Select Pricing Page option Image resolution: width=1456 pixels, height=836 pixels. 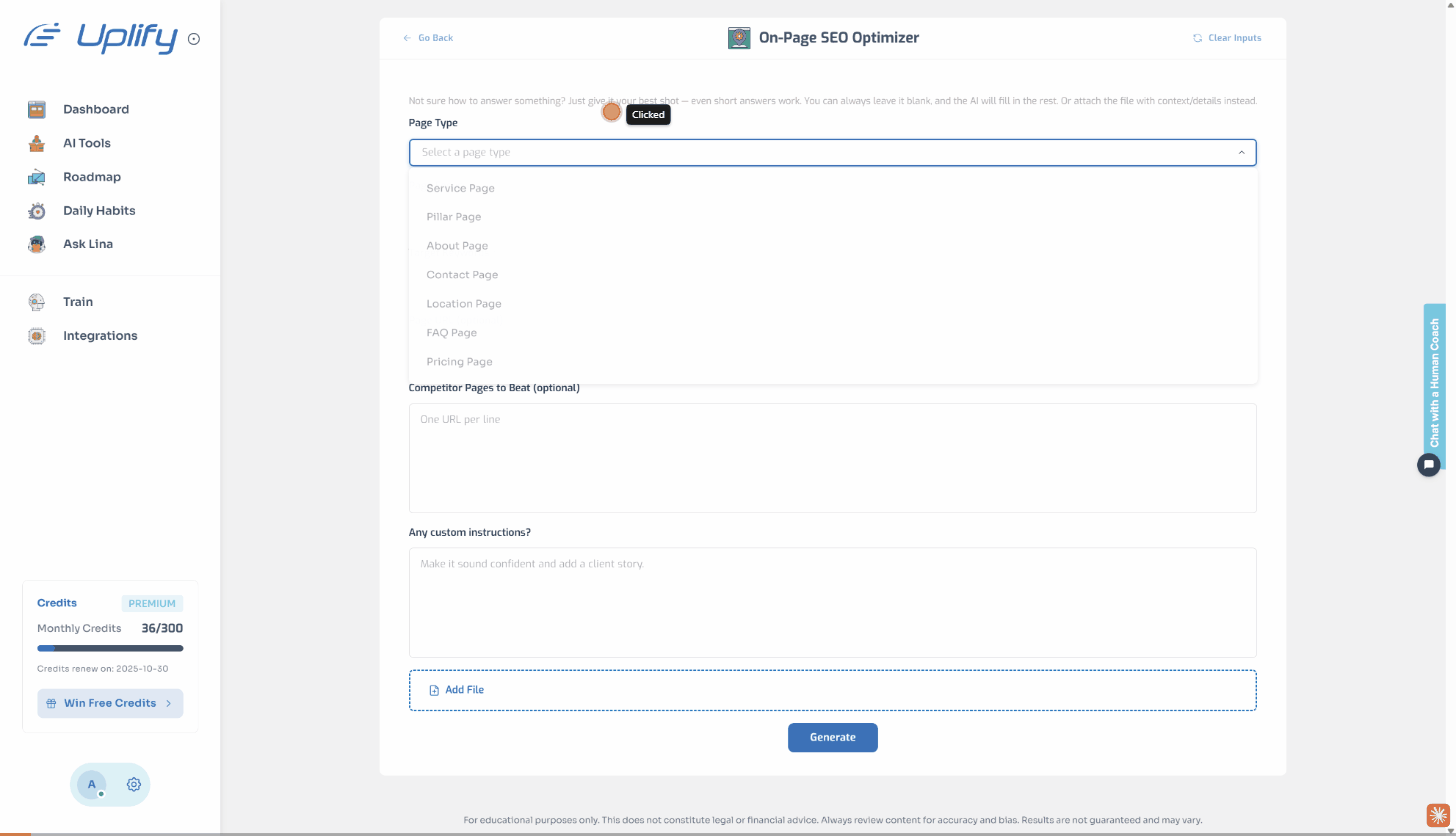pos(459,362)
